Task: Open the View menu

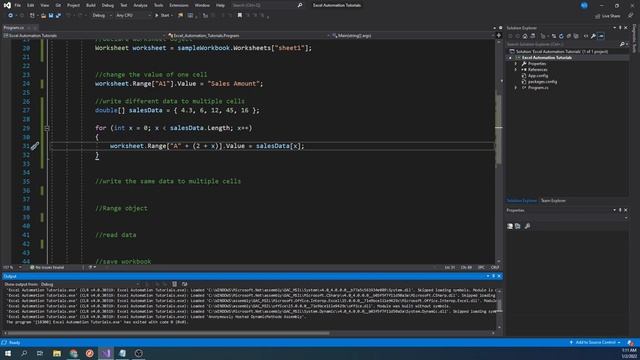Action: click(44, 5)
